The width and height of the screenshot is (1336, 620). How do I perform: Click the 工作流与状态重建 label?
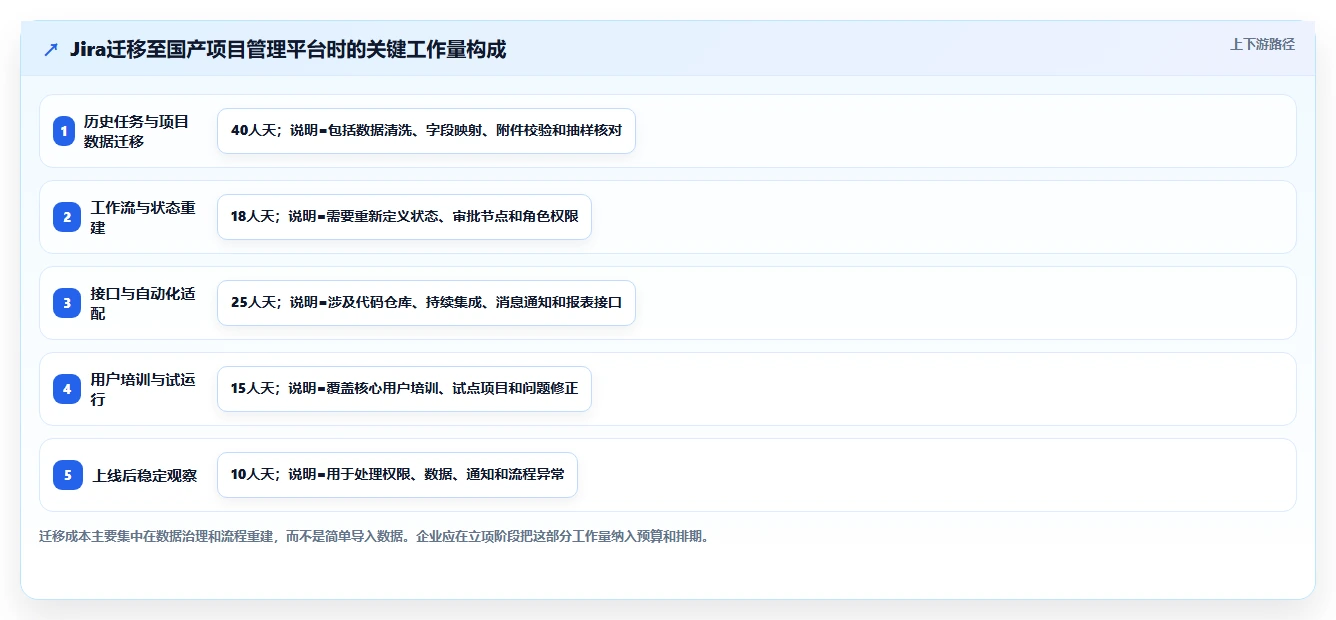[143, 217]
